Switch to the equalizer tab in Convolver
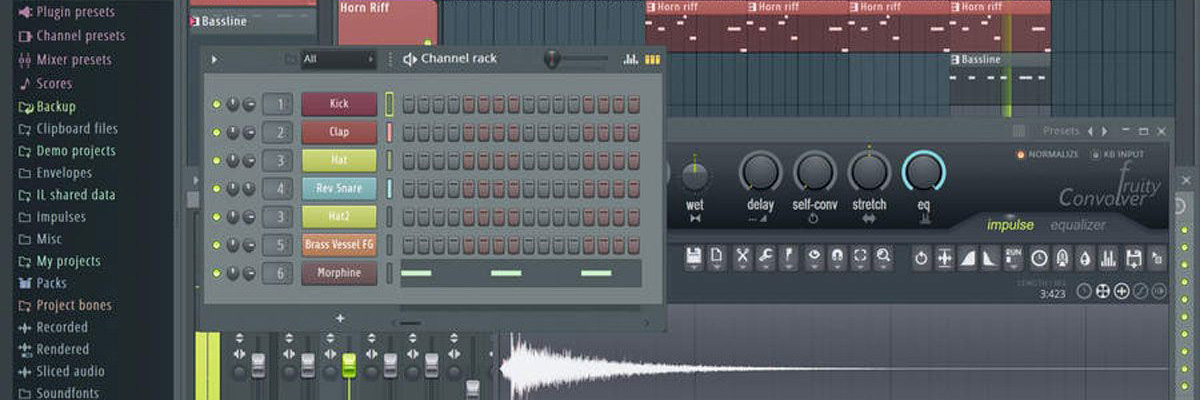1200x400 pixels. coord(1078,225)
